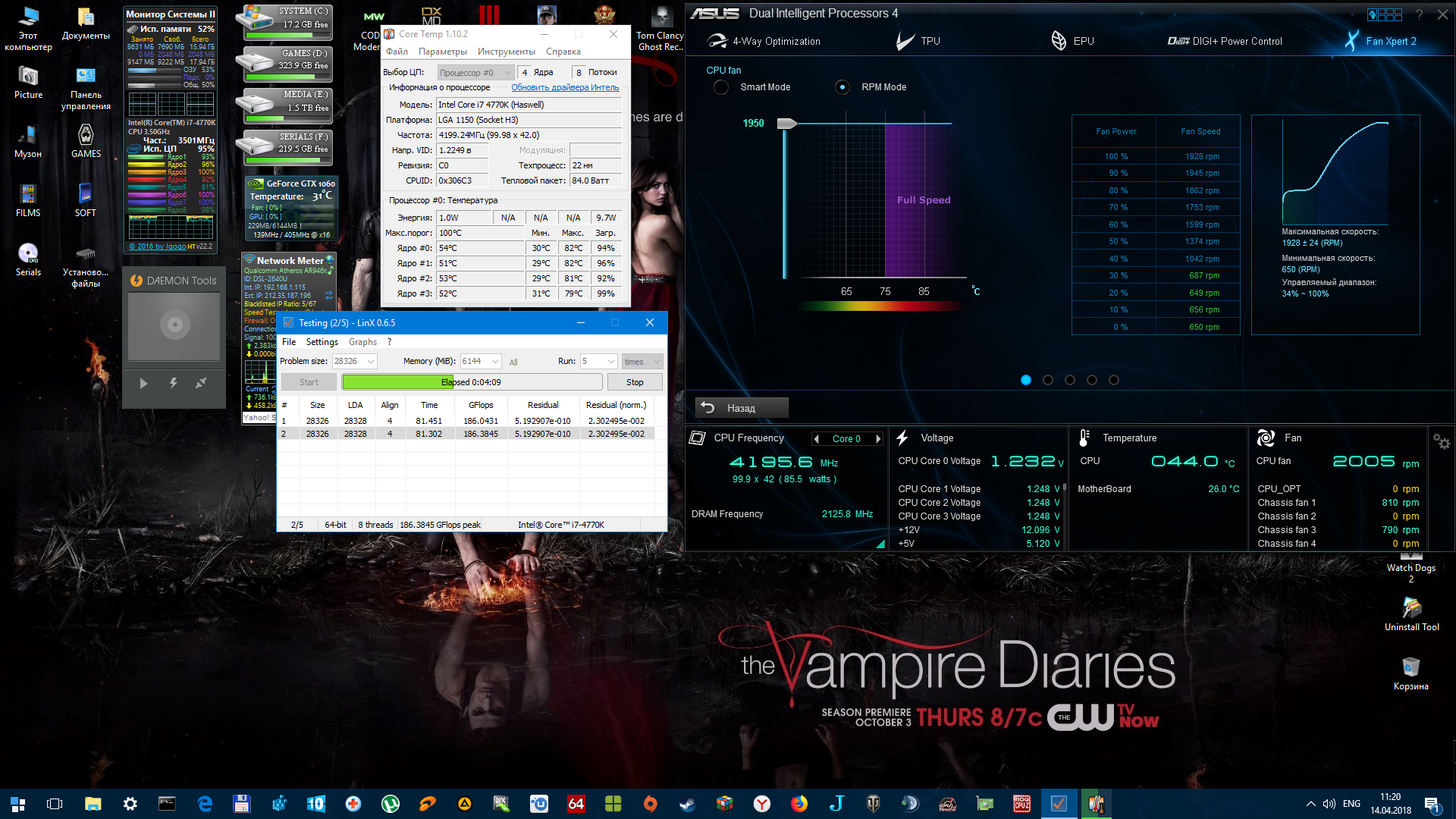Open LinX Graphs menu
The width and height of the screenshot is (1456, 819).
tap(362, 342)
